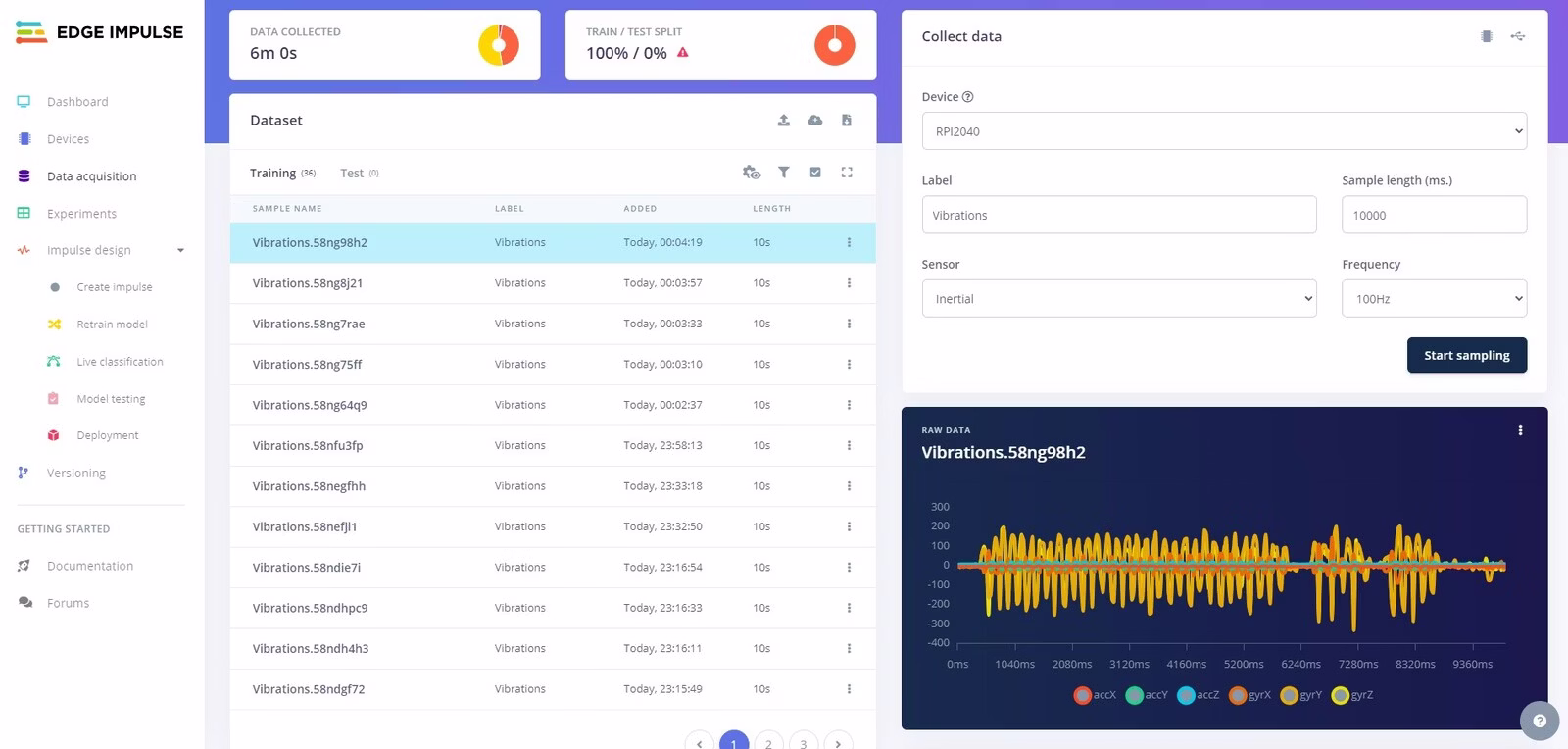Toggle multi-select checkmark icon above sample list
Screen dimensions: 1568x749
click(x=815, y=172)
